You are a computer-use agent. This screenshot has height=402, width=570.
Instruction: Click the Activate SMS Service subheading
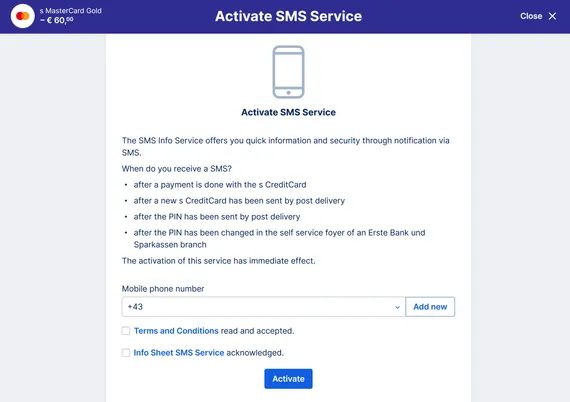(x=288, y=112)
